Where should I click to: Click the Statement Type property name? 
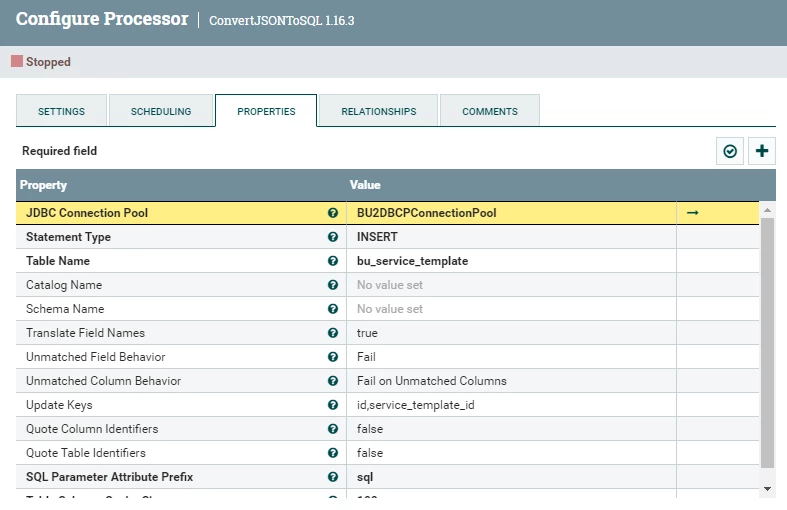coord(68,237)
